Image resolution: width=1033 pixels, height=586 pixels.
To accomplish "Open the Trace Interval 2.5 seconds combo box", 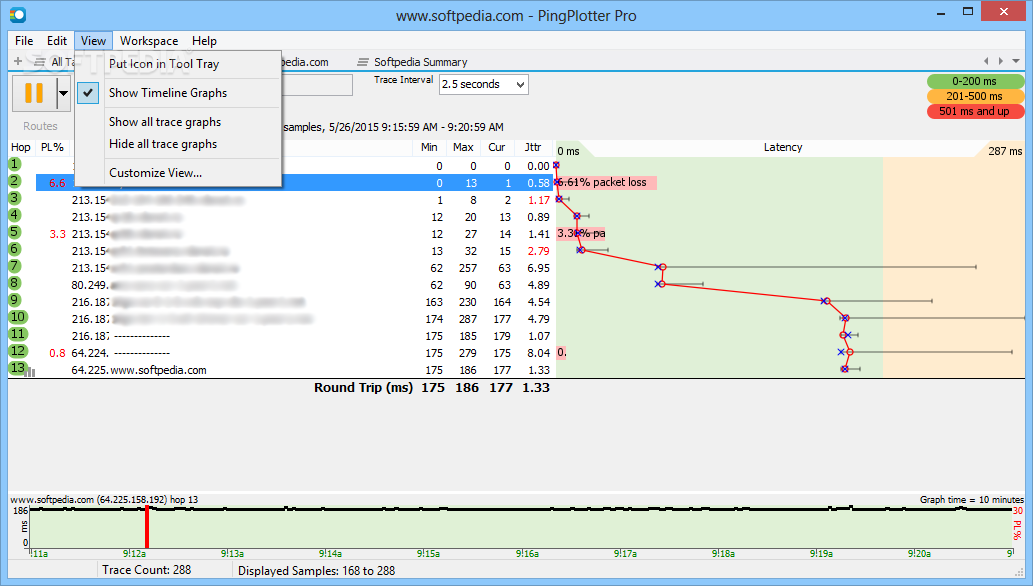I will click(484, 84).
